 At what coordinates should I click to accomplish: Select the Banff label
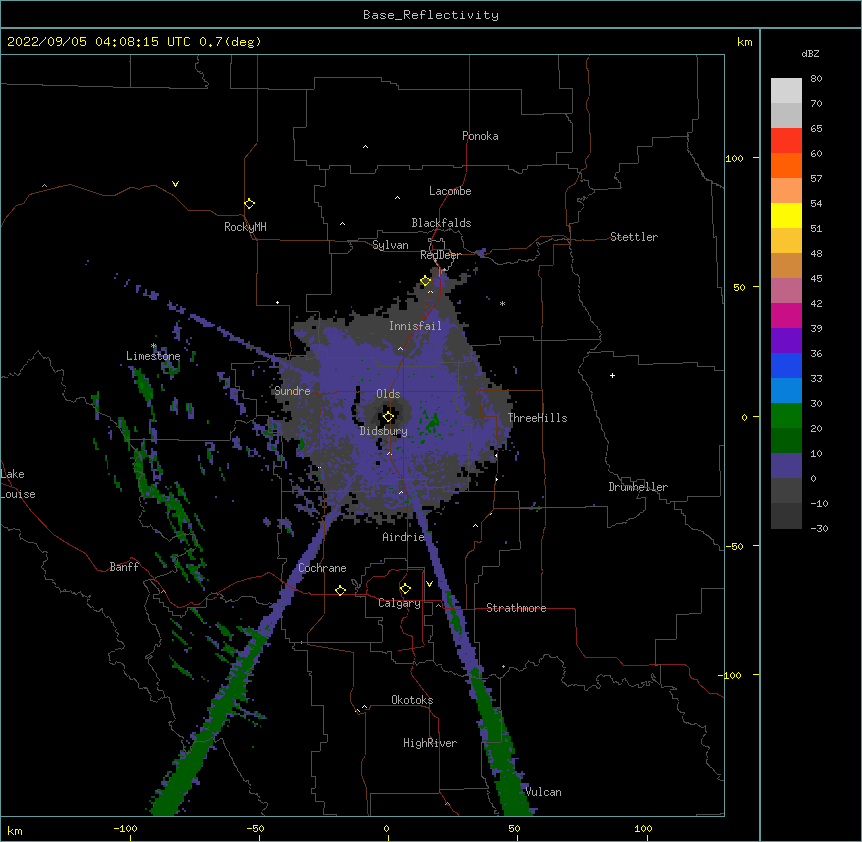[124, 567]
